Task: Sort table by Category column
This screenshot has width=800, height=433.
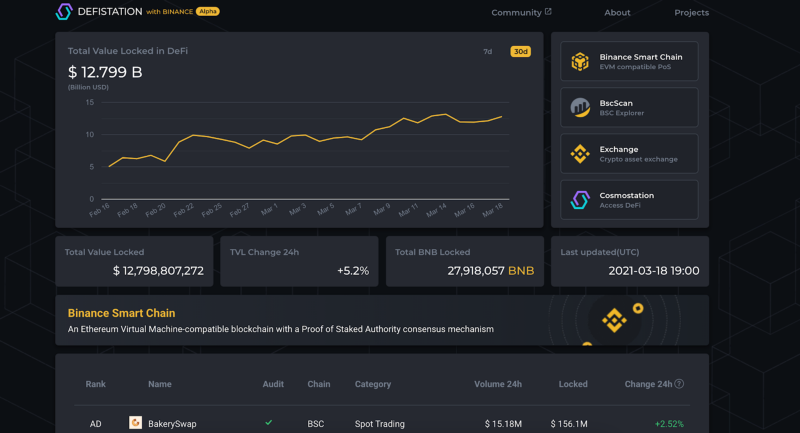Action: [x=373, y=384]
